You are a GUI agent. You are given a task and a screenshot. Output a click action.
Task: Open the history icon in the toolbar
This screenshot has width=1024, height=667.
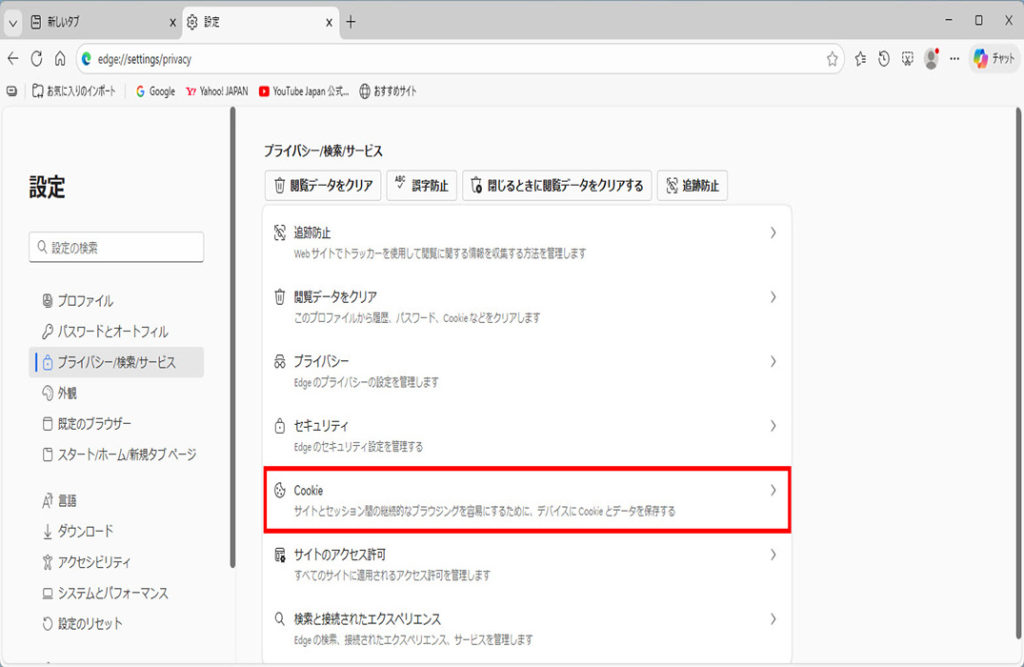pos(884,59)
